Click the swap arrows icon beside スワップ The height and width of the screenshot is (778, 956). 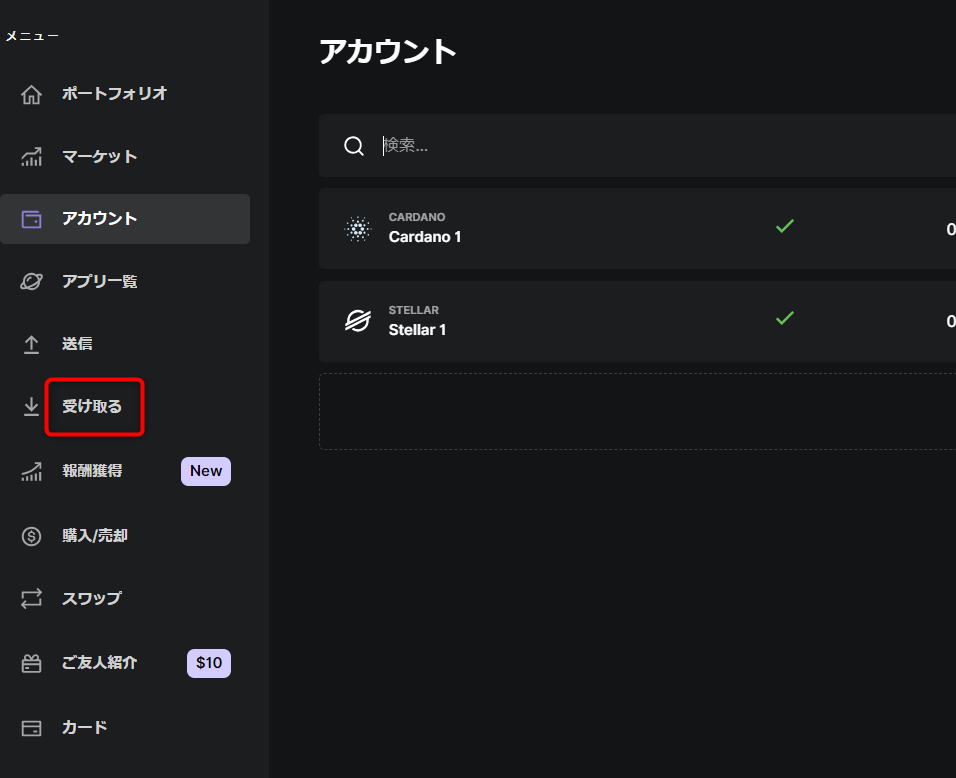(31, 598)
